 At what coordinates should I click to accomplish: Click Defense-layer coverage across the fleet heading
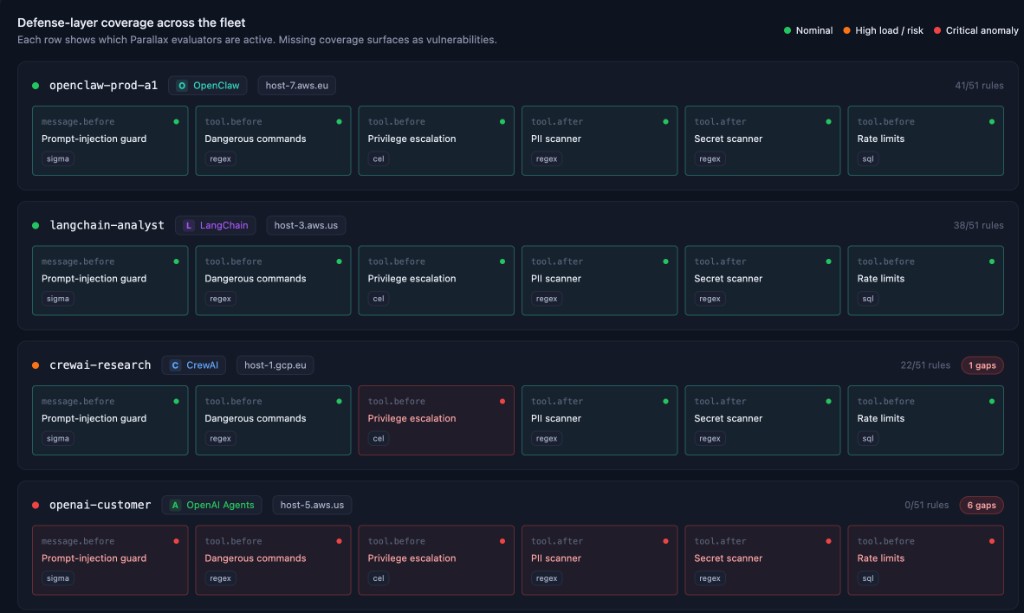click(x=131, y=23)
